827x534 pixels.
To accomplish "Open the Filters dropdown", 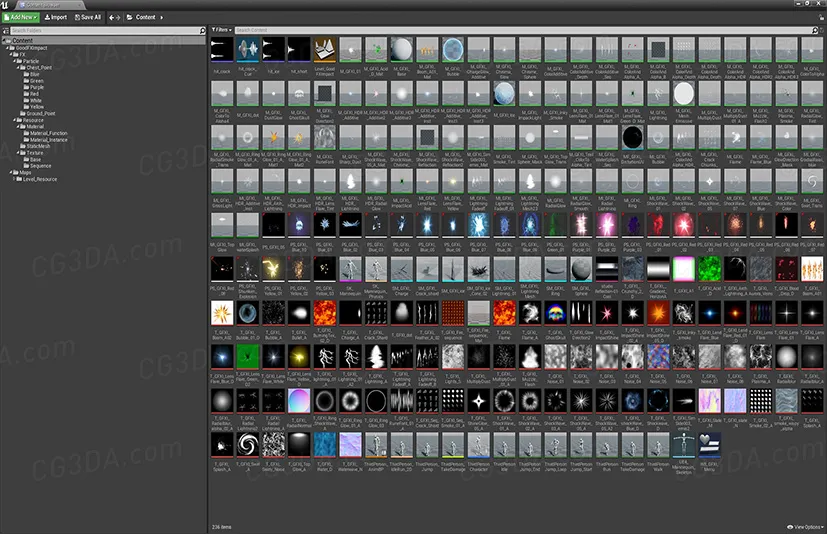I will pos(222,30).
